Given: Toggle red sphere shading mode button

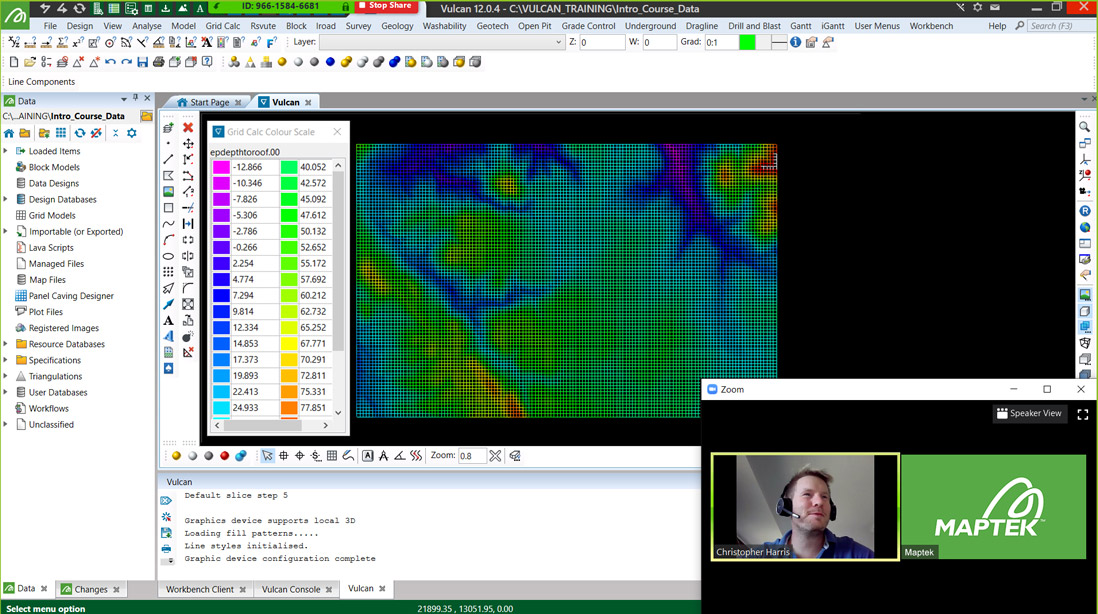Looking at the screenshot, I should click(x=225, y=456).
